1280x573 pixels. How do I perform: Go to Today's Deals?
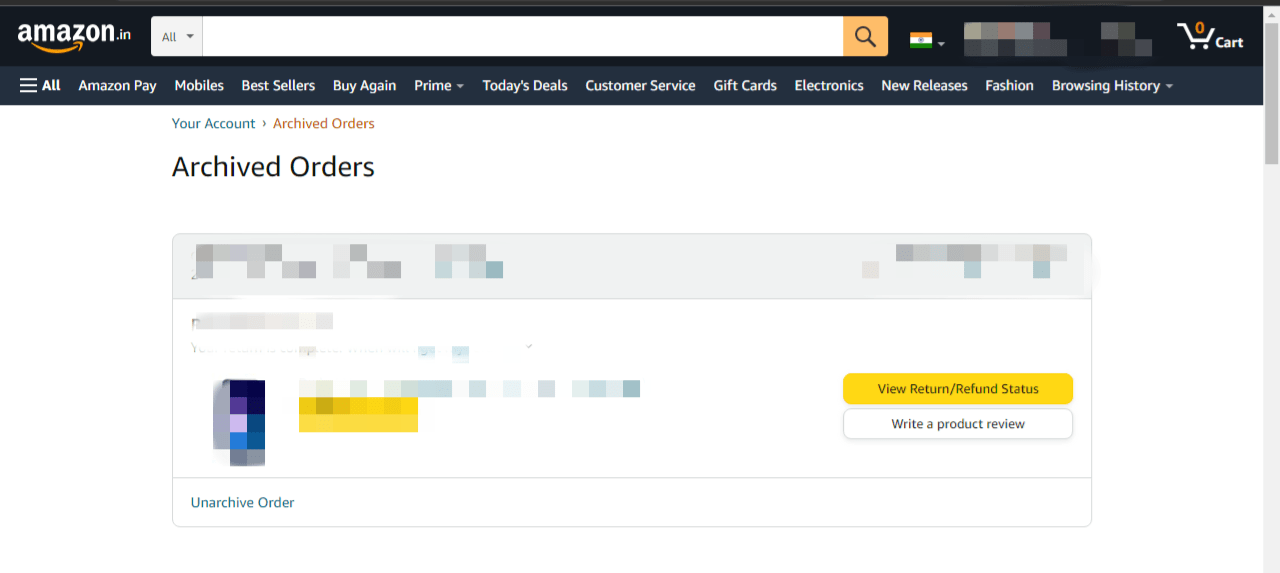[x=525, y=86]
